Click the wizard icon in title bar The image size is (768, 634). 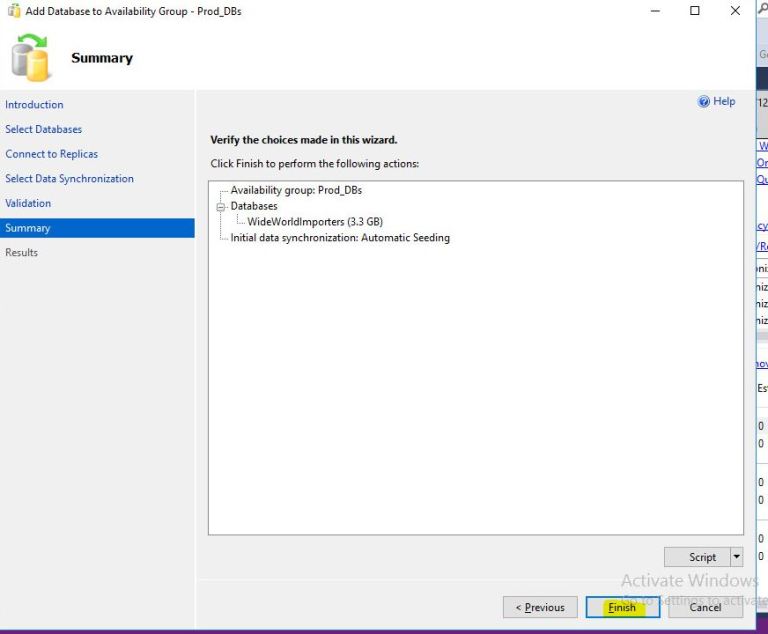(14, 11)
